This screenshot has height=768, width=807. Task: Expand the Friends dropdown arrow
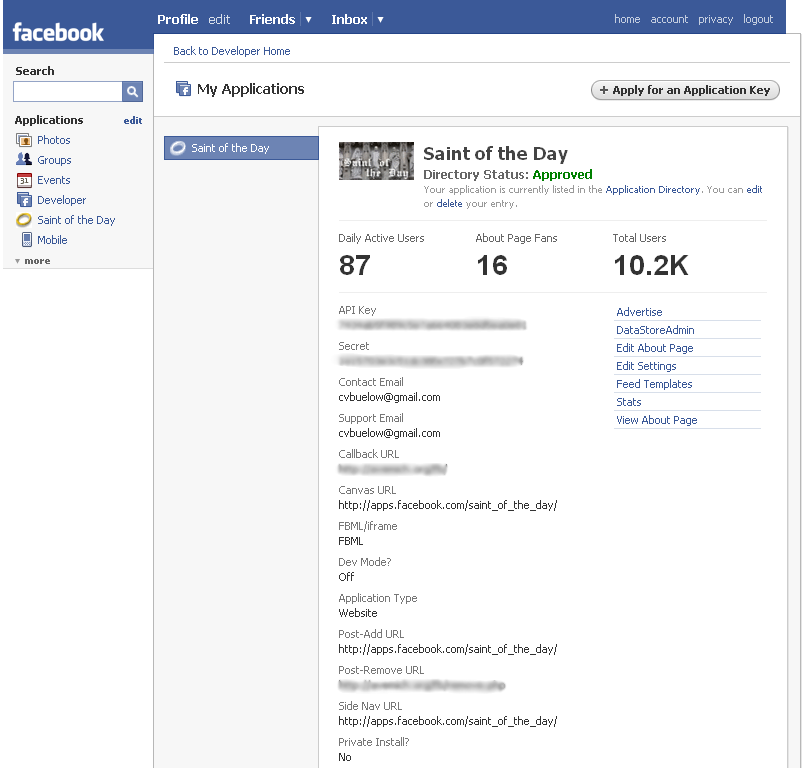click(308, 20)
